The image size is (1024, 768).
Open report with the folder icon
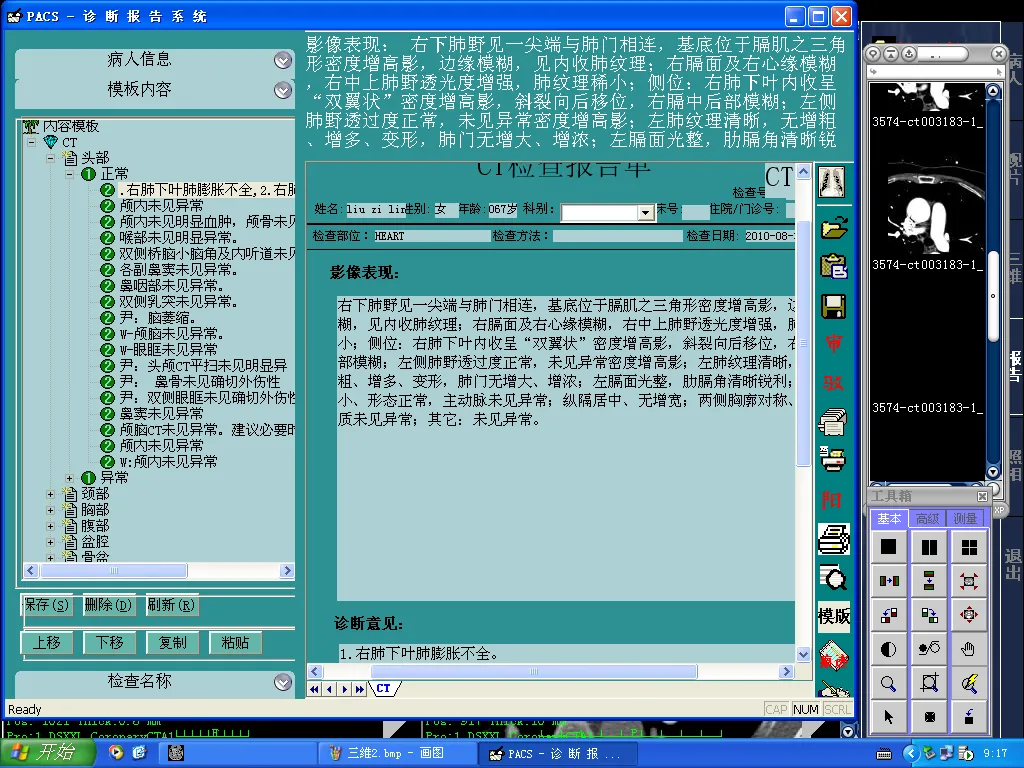tap(834, 227)
